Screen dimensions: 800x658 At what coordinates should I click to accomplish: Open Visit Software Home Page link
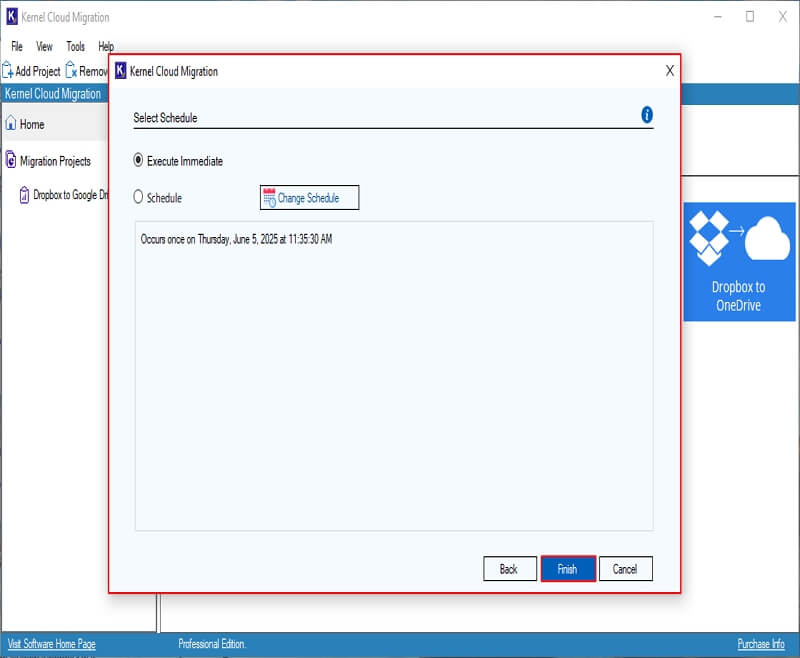pyautogui.click(x=52, y=644)
